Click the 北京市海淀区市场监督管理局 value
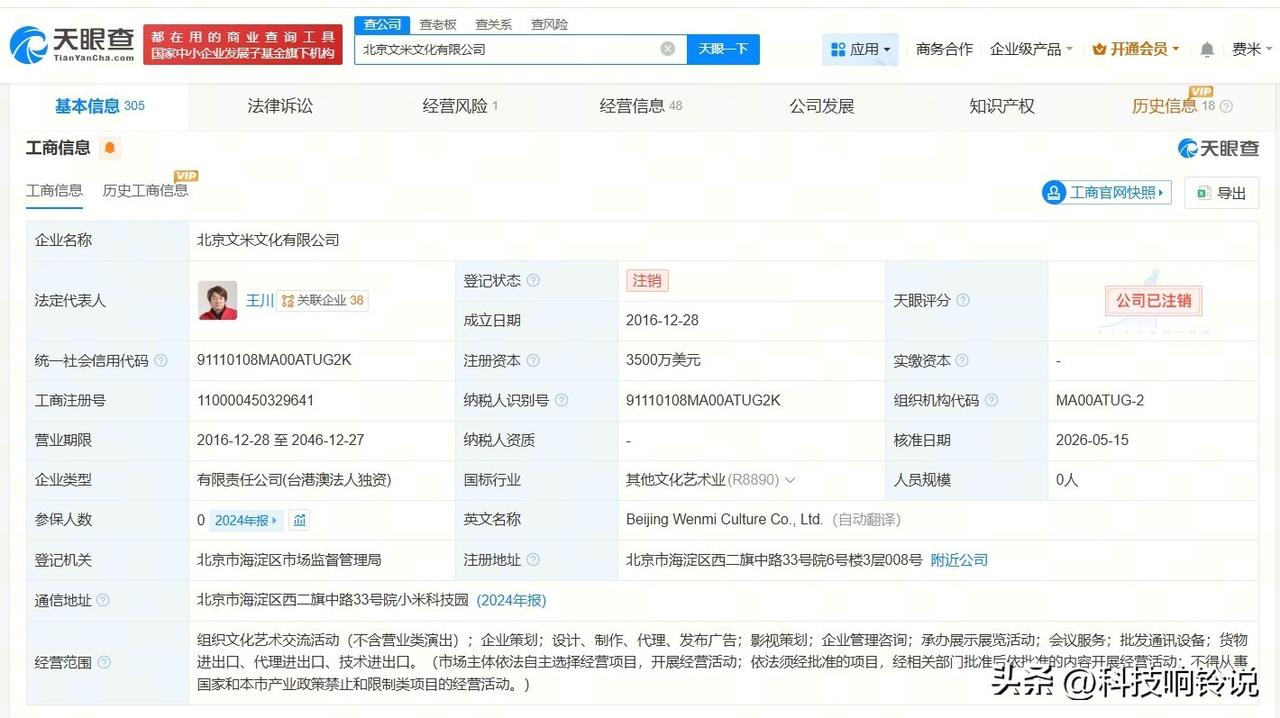 [289, 560]
